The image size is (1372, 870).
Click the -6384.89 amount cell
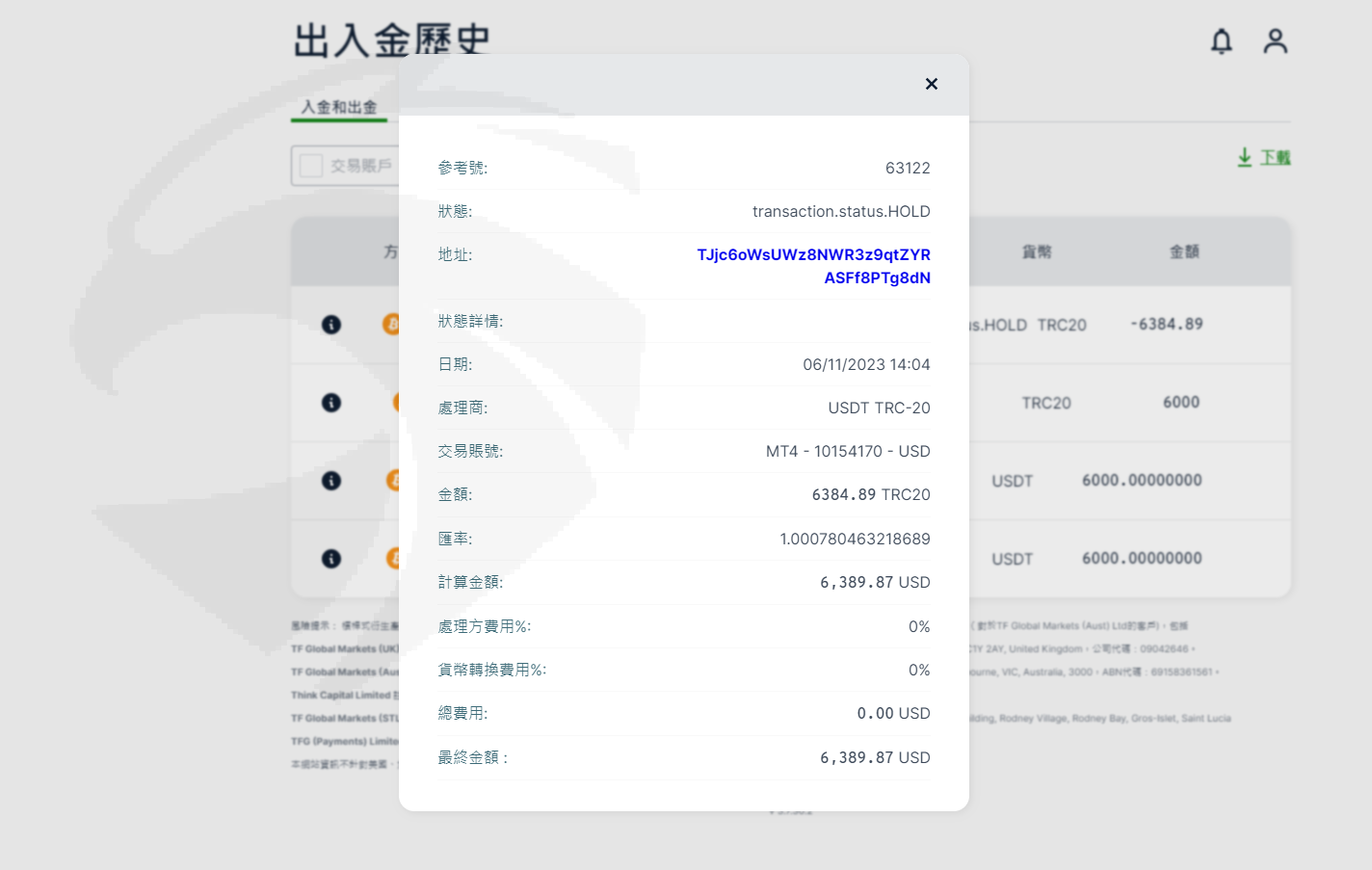[1167, 325]
